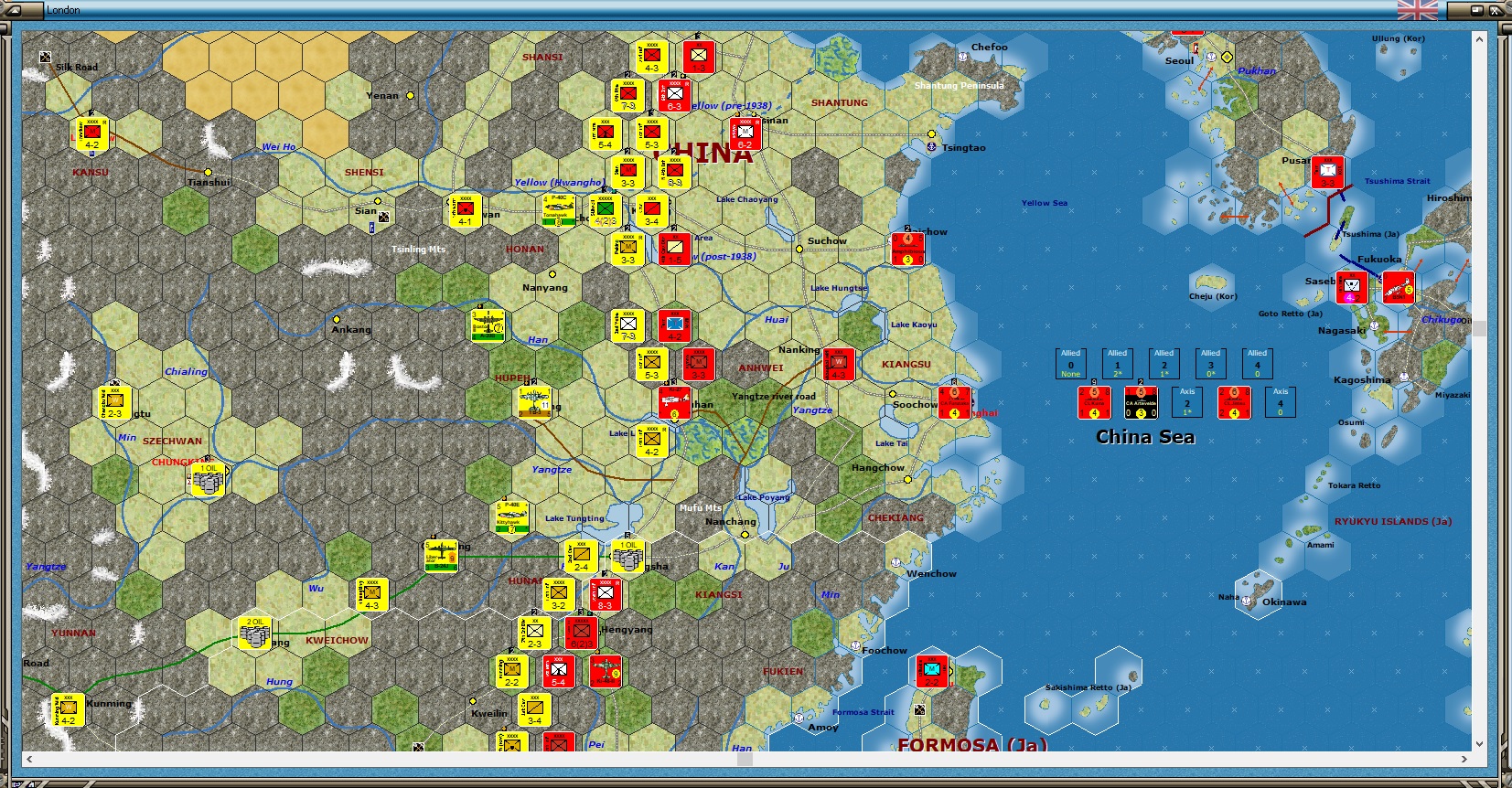
Task: Click the Tsingtao port anchor symbol
Action: pos(932,146)
